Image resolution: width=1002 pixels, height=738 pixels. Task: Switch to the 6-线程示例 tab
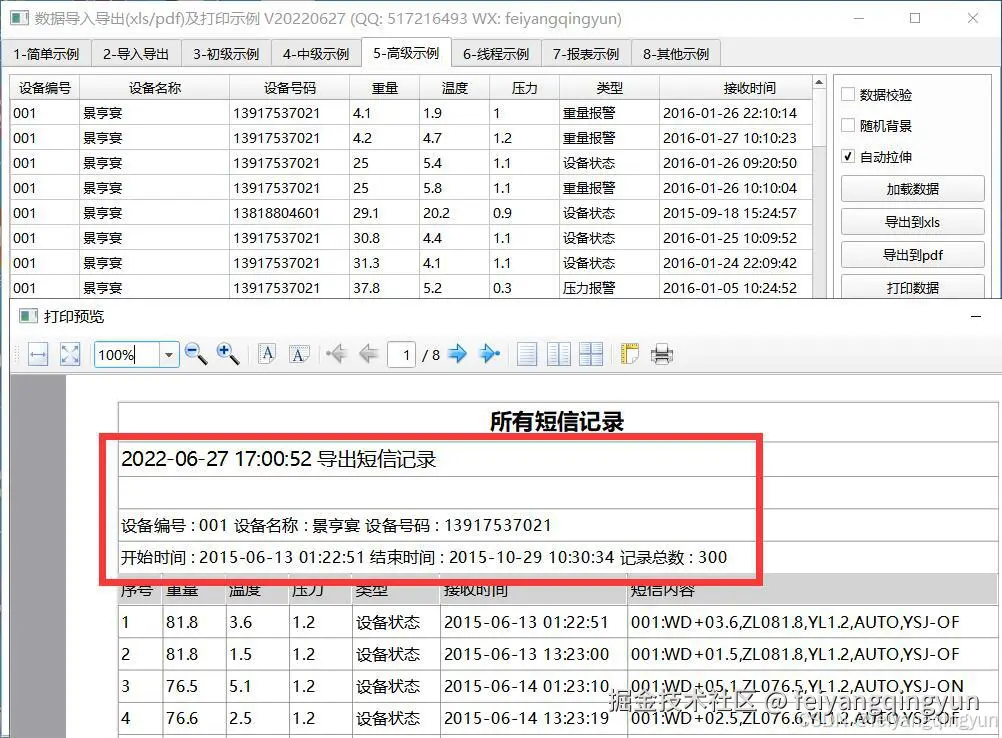coord(497,54)
